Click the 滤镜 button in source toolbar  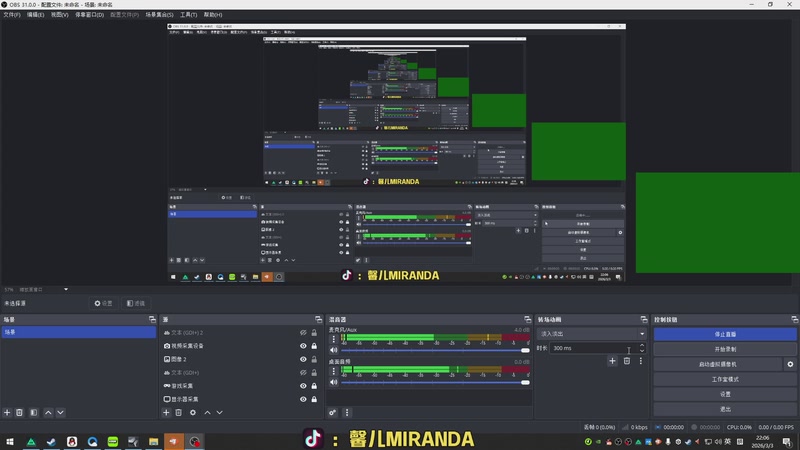click(136, 303)
